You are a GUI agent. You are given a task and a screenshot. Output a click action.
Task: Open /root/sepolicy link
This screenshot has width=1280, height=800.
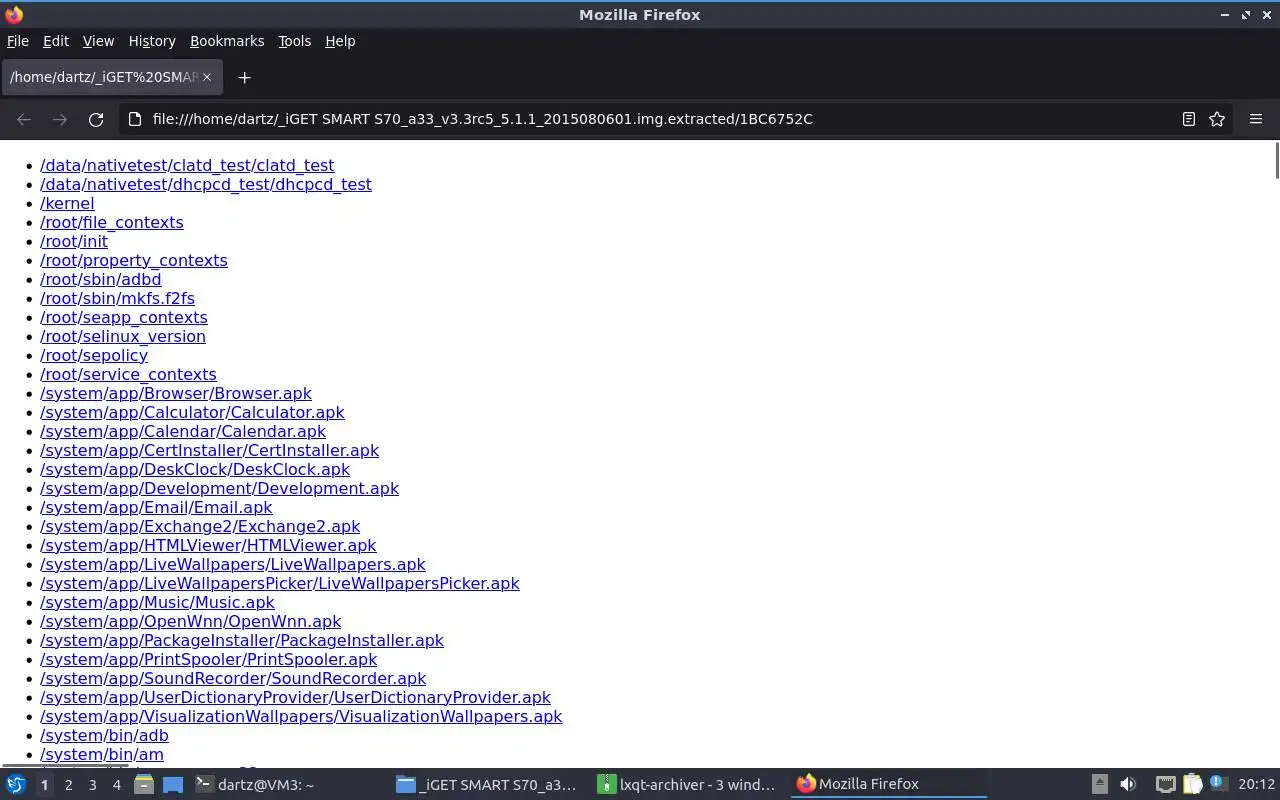pos(94,355)
